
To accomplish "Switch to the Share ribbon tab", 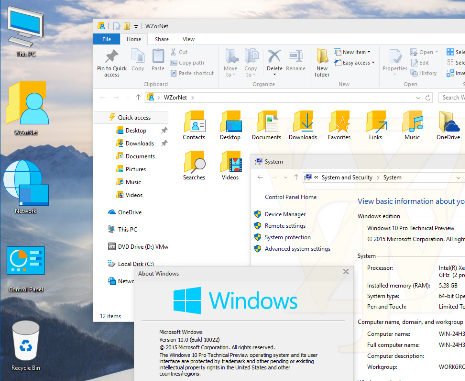I will [x=162, y=39].
